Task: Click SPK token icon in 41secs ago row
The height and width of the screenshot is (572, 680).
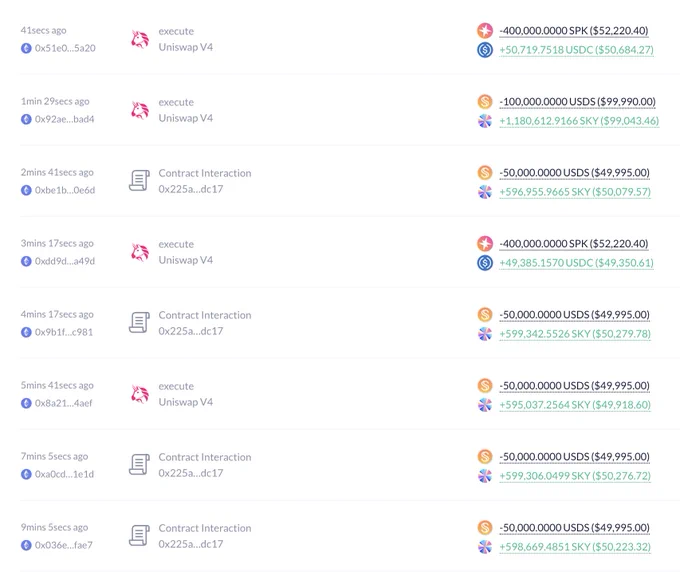Action: tap(485, 31)
